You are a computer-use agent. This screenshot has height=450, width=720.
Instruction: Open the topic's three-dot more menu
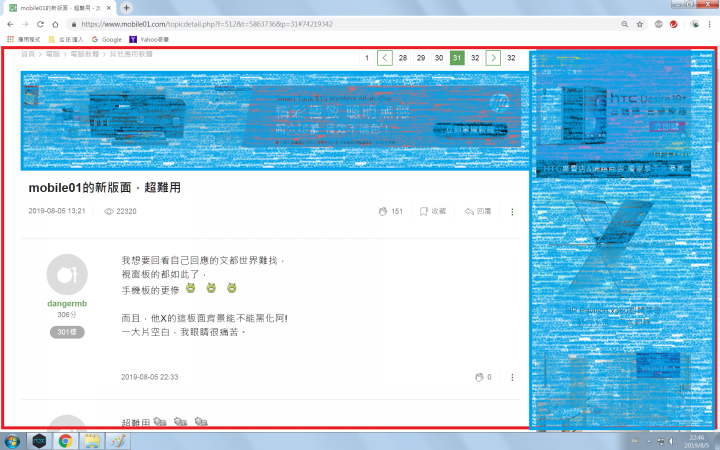(x=512, y=212)
